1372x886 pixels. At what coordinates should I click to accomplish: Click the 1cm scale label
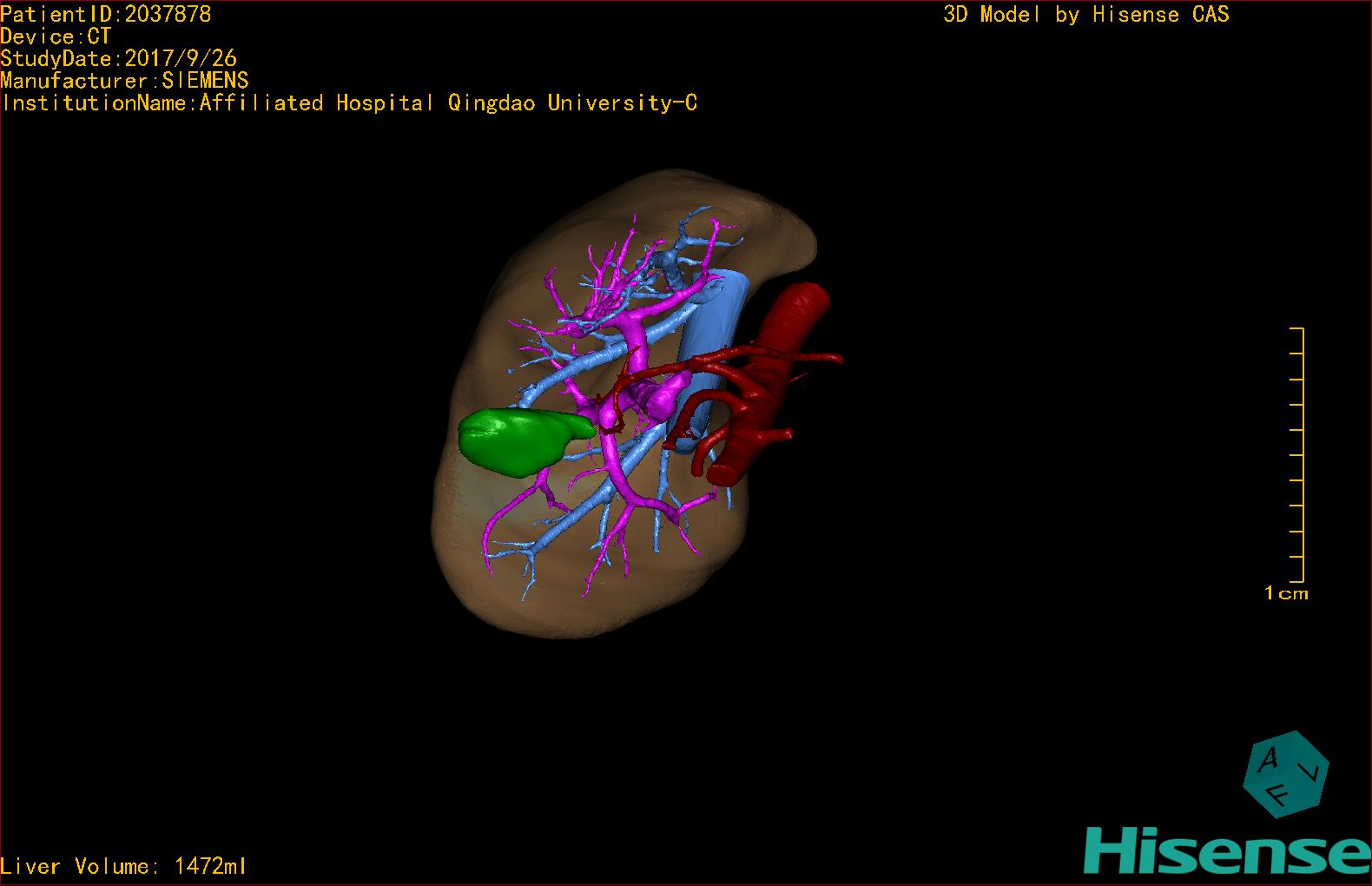pos(1286,594)
